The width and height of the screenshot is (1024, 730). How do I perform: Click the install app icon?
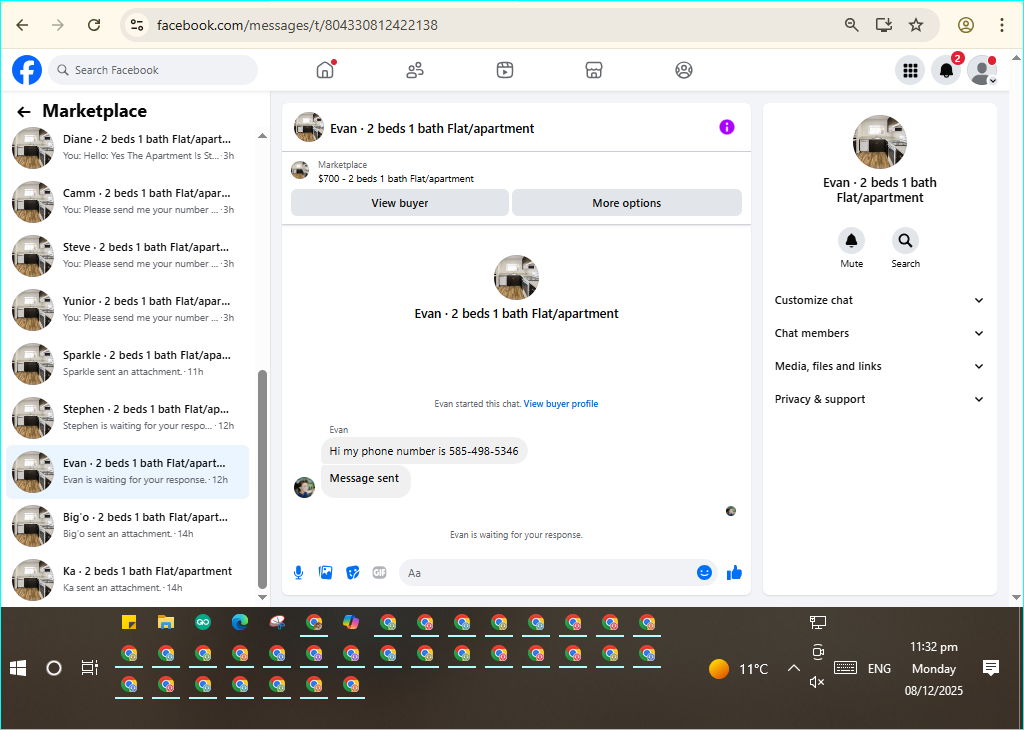[884, 25]
